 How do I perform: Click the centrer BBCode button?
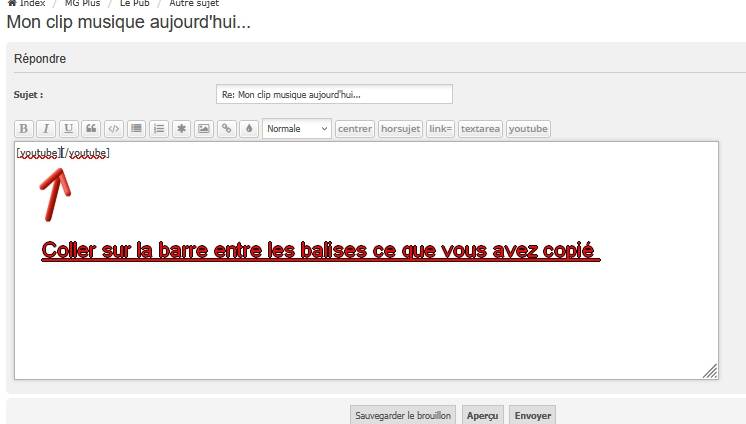click(355, 128)
